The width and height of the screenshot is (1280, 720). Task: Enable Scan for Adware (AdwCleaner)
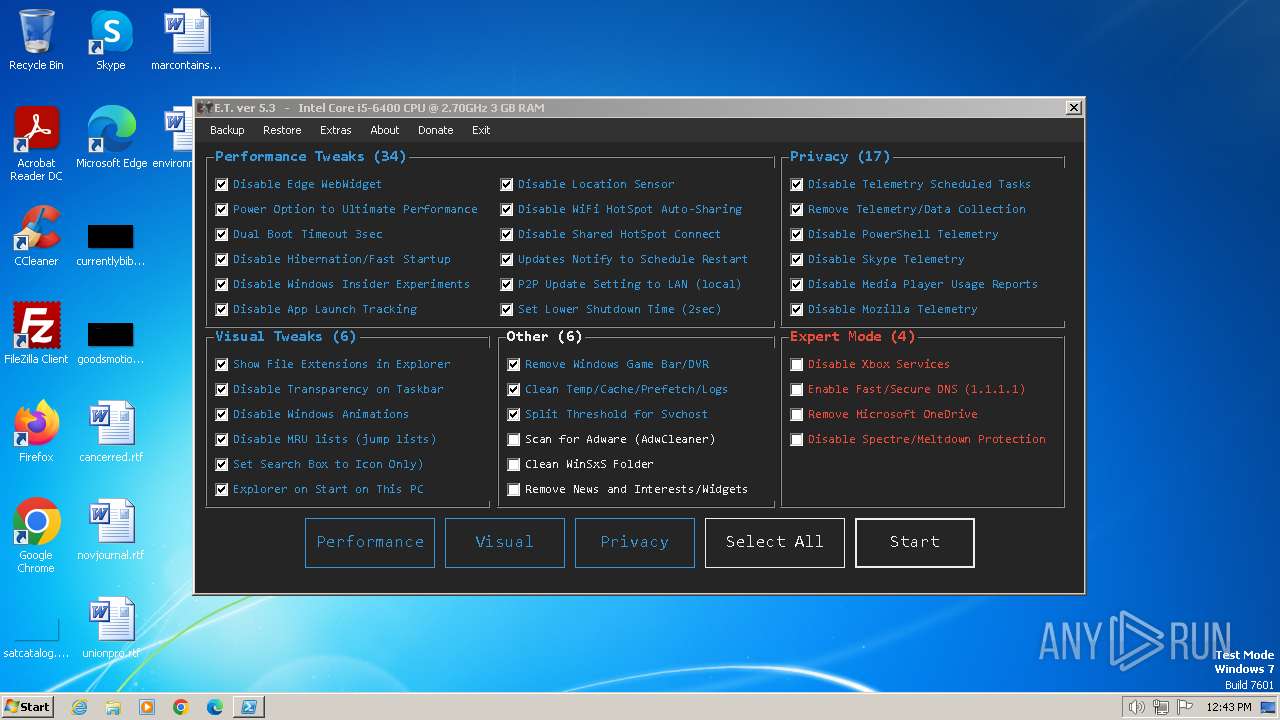tap(514, 439)
